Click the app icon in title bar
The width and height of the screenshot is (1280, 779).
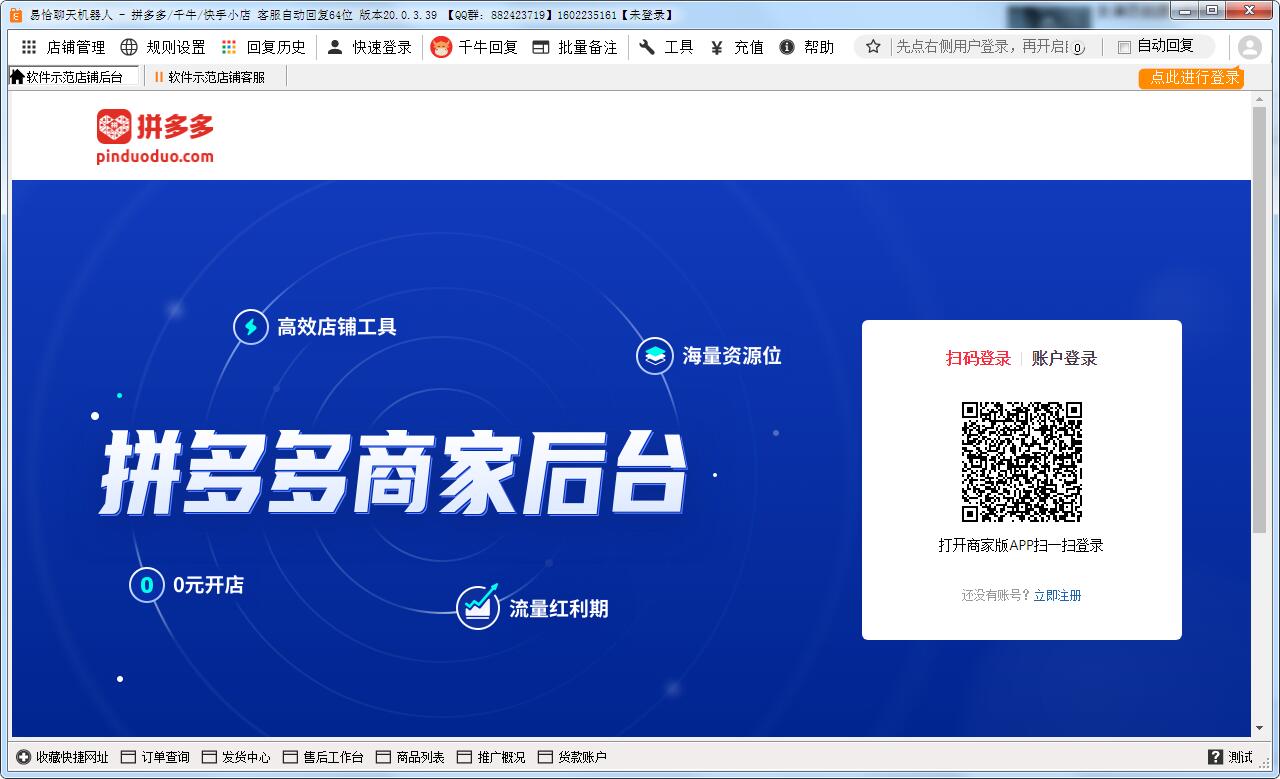(16, 13)
